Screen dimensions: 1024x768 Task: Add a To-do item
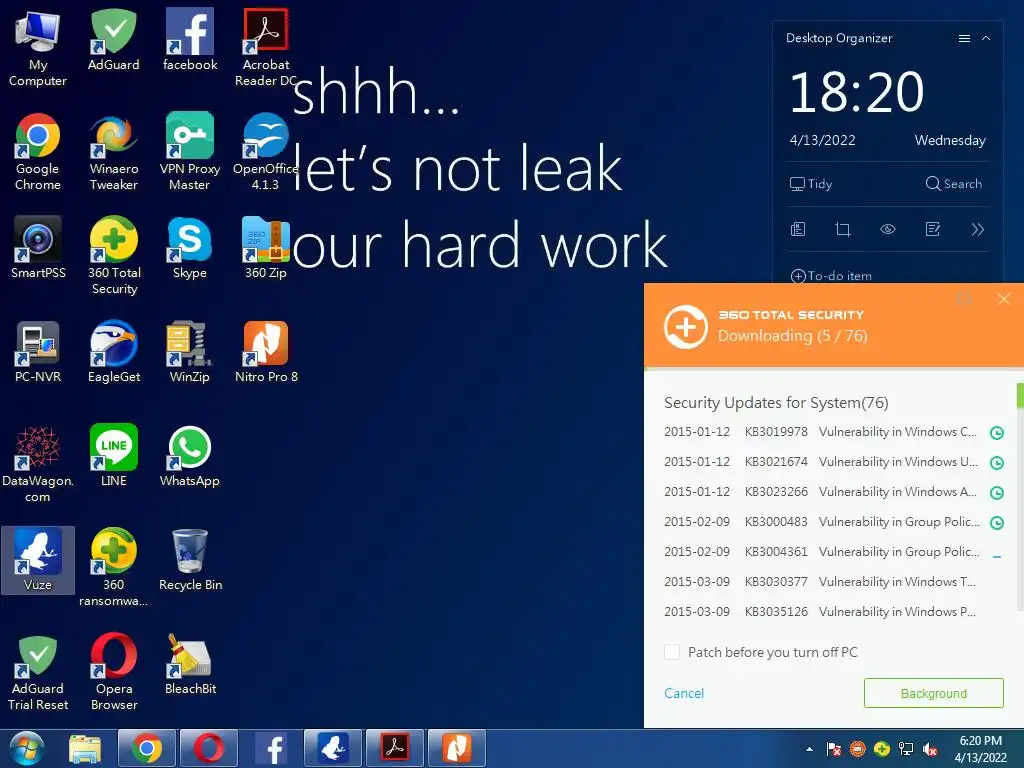point(831,276)
